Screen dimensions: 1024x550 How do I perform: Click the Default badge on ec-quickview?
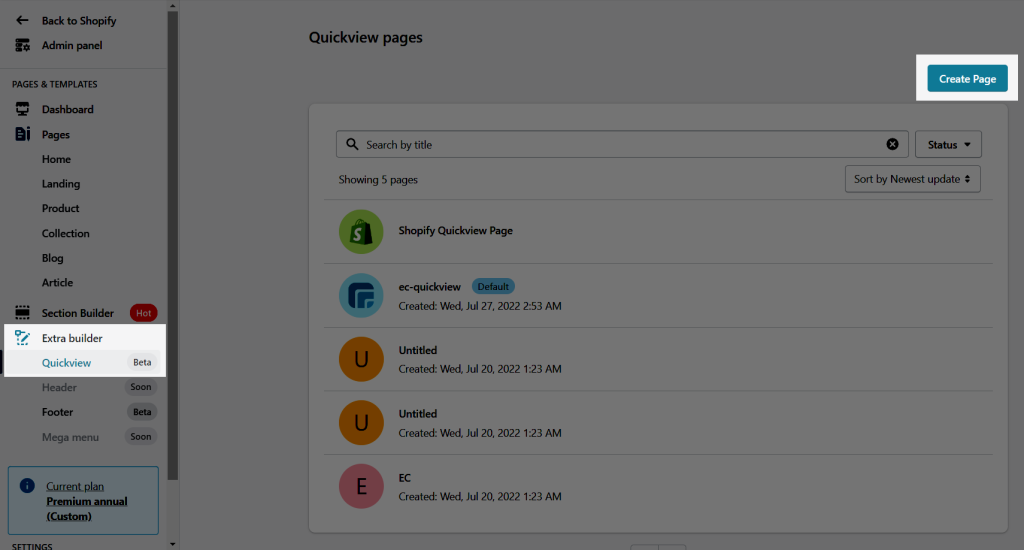493,286
